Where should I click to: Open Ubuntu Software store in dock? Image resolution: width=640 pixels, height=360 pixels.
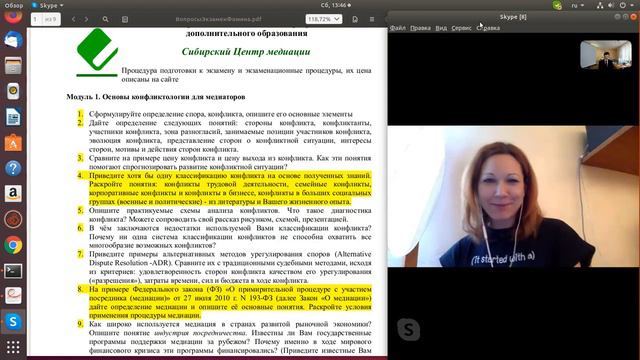pos(13,143)
